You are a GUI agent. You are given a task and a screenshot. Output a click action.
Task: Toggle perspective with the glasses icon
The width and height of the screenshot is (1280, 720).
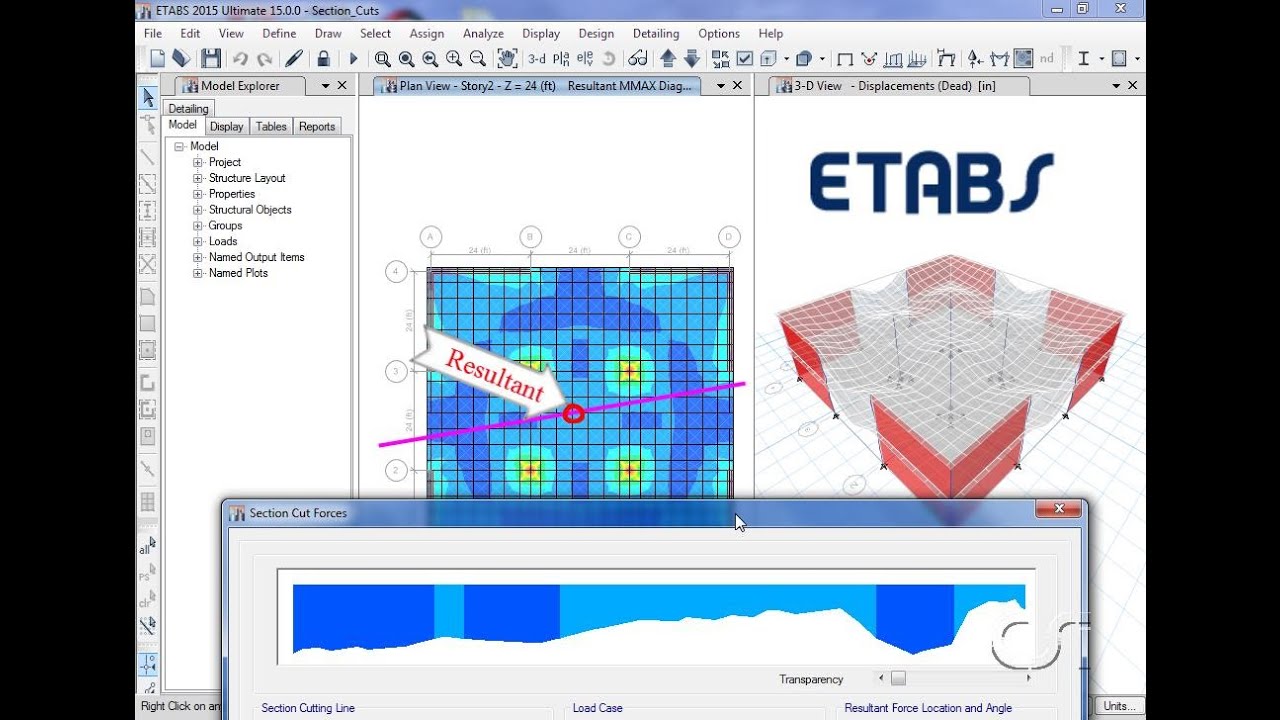(637, 59)
